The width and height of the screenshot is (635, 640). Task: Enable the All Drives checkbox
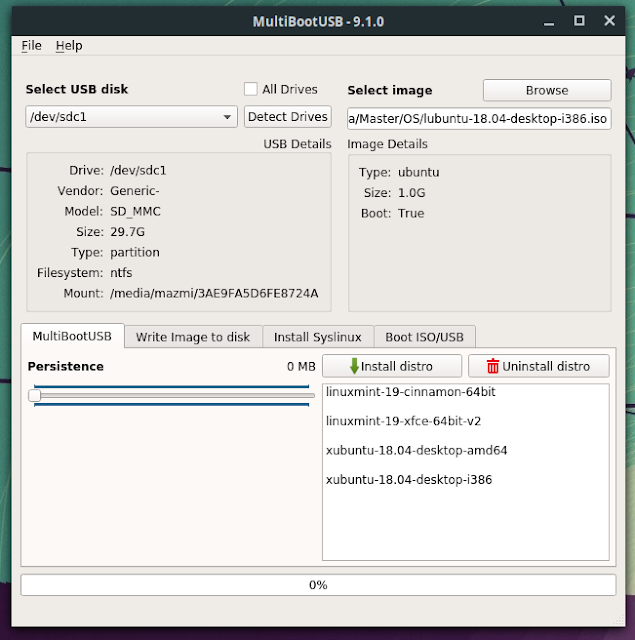pos(251,89)
